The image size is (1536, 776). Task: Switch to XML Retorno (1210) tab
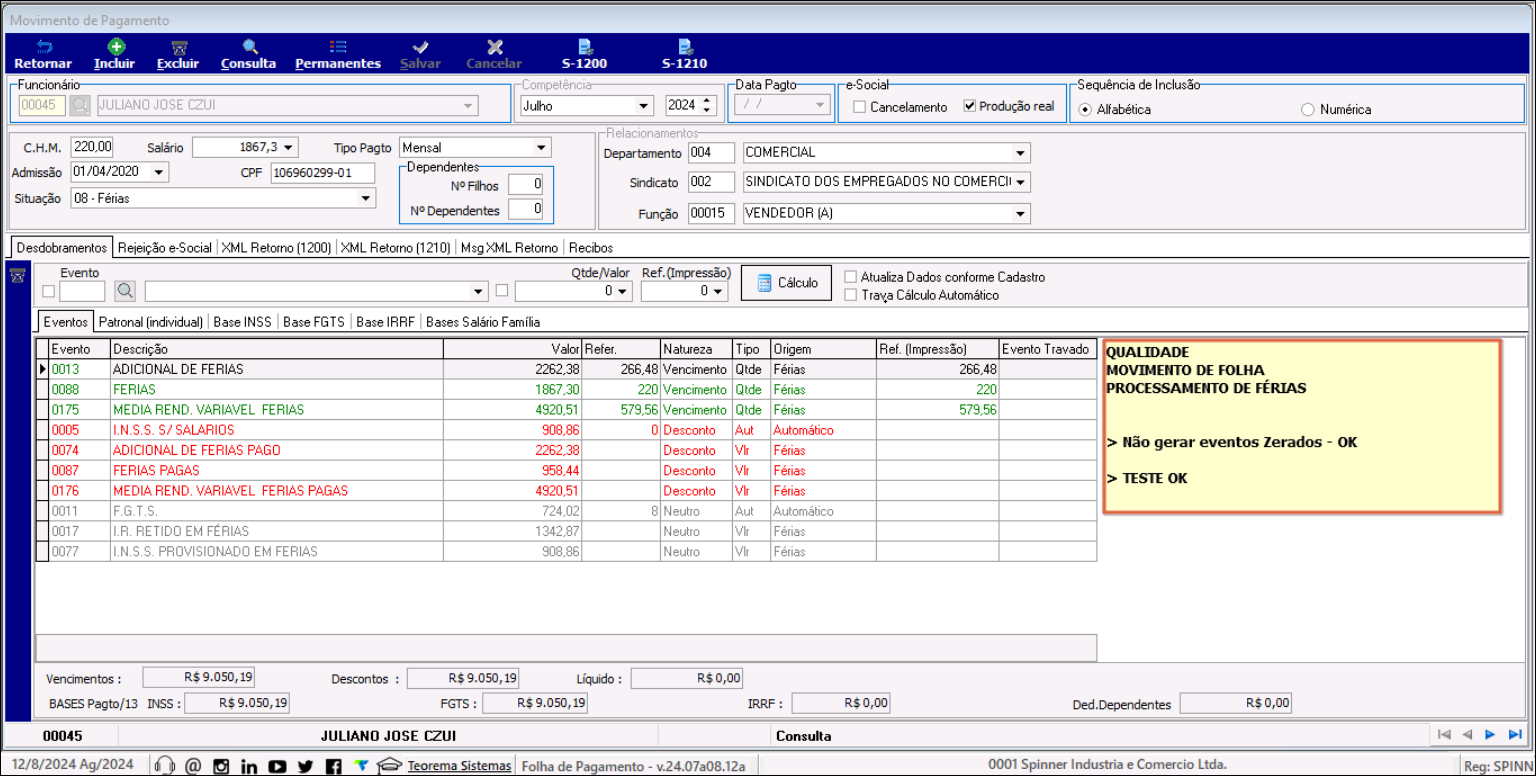(x=395, y=247)
